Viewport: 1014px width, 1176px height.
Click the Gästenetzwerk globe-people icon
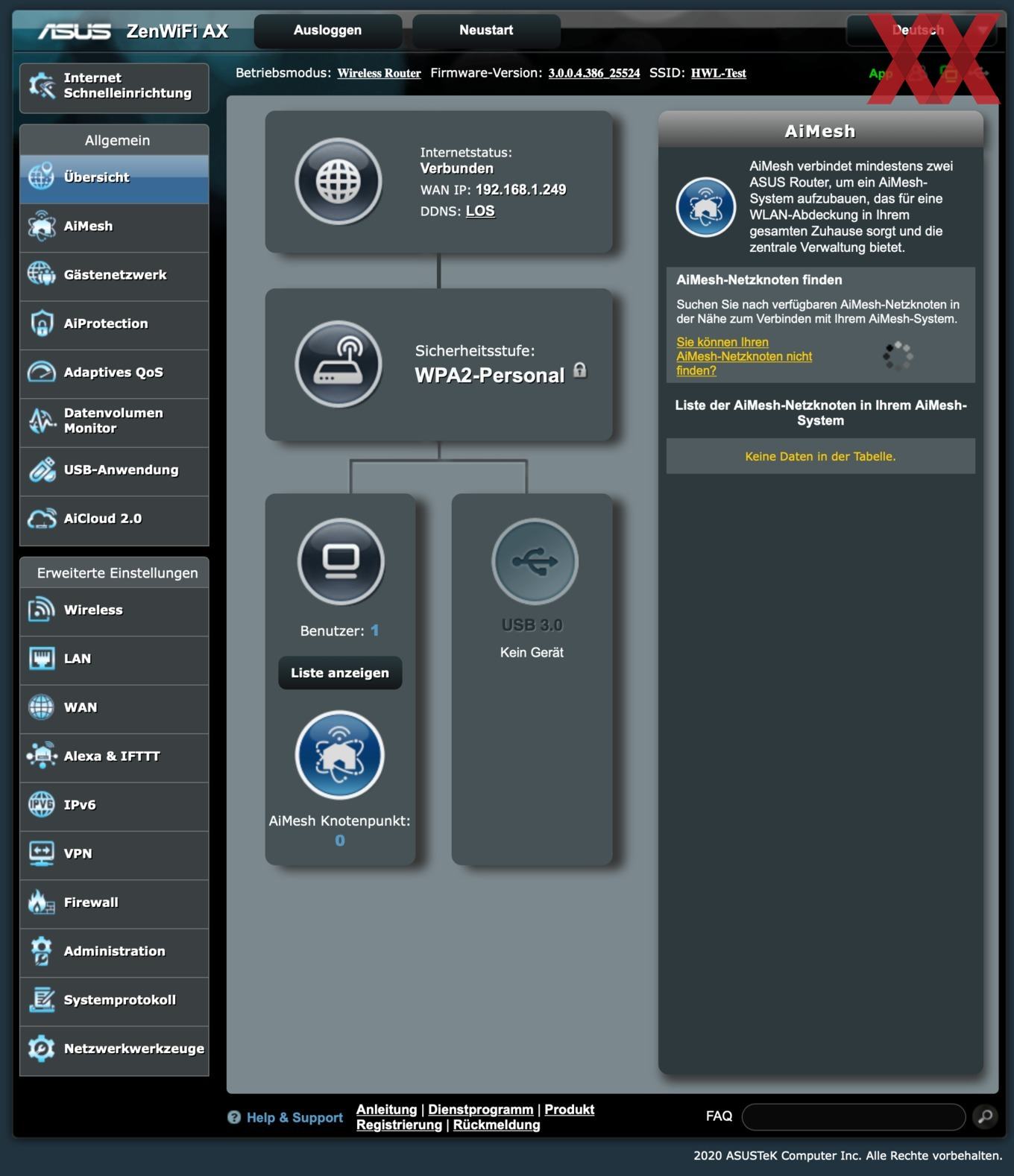coord(42,275)
